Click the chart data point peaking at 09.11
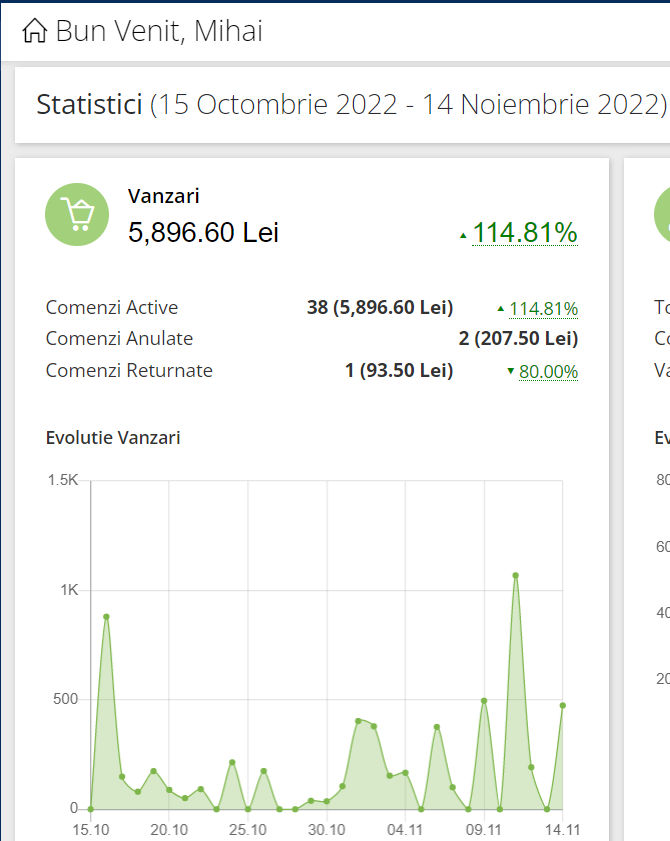The height and width of the screenshot is (841, 670). [x=484, y=700]
